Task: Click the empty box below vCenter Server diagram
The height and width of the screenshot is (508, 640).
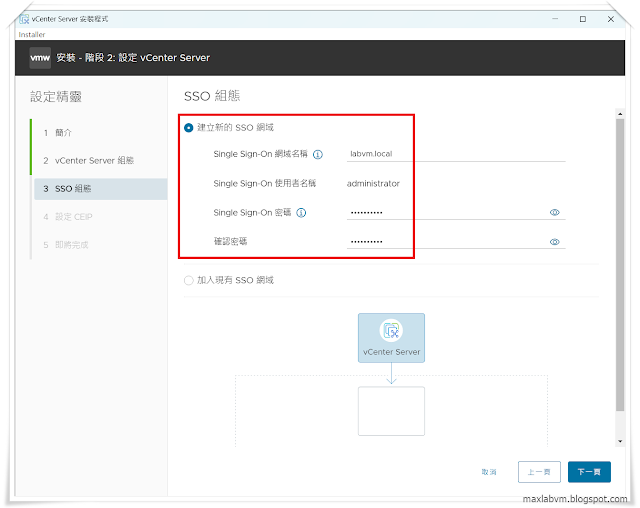Action: click(391, 411)
